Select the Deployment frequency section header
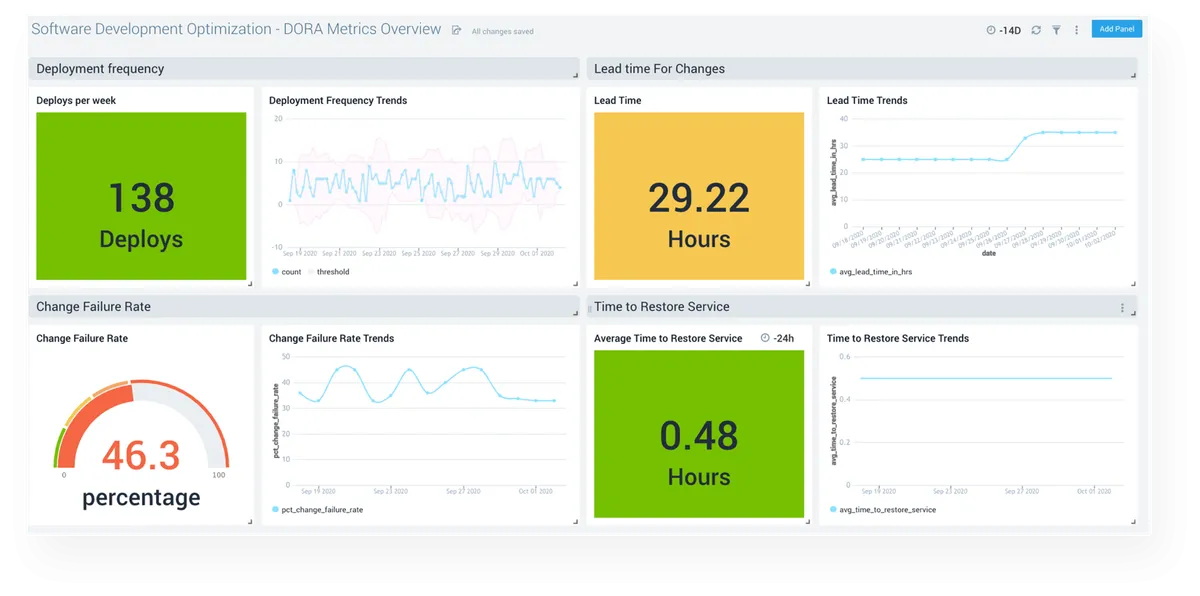The height and width of the screenshot is (596, 1200). click(304, 69)
